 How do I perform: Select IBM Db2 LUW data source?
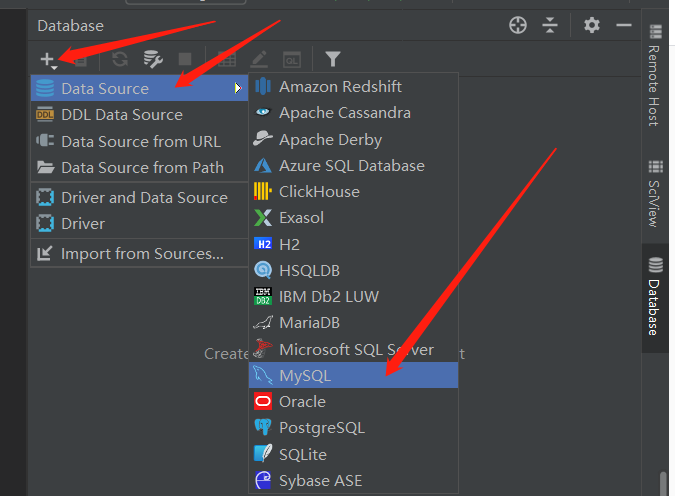[x=353, y=297]
